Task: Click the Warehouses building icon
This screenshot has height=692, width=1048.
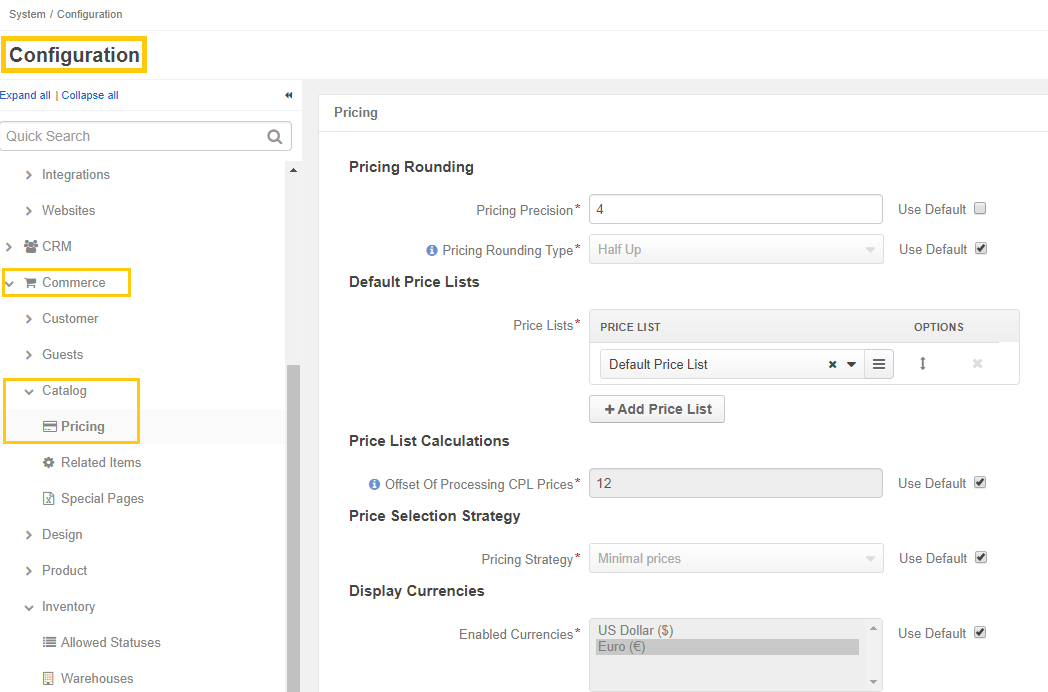Action: [48, 679]
